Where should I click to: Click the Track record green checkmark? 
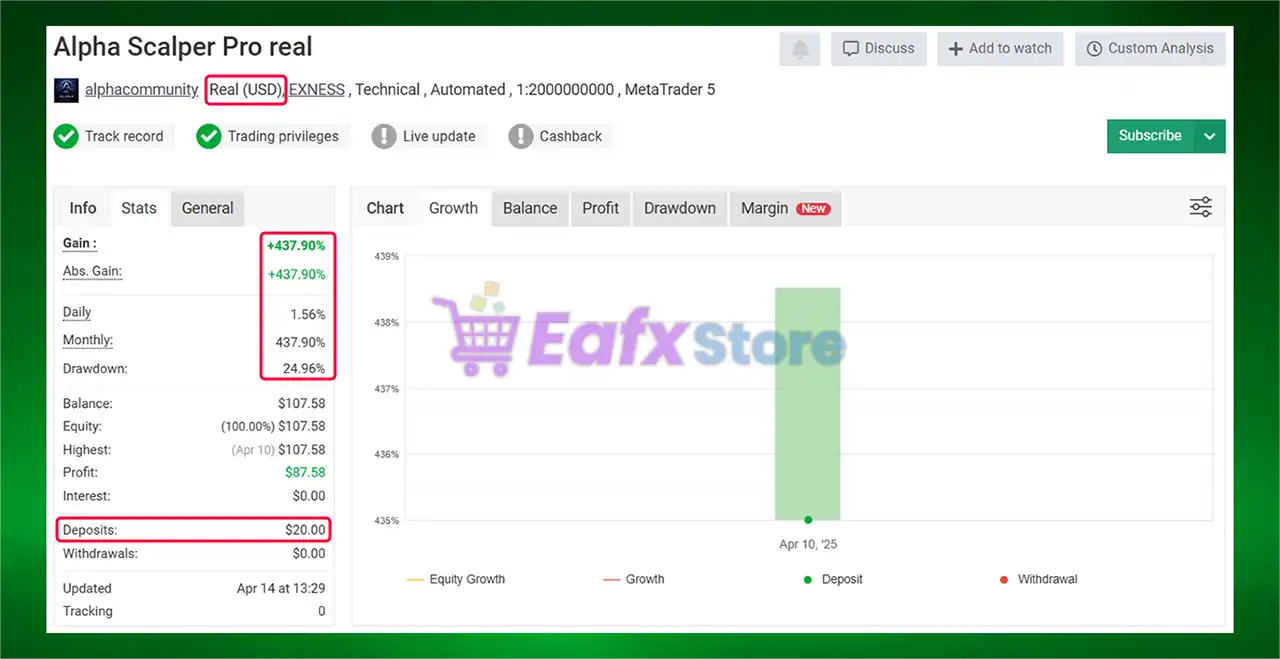tap(66, 136)
